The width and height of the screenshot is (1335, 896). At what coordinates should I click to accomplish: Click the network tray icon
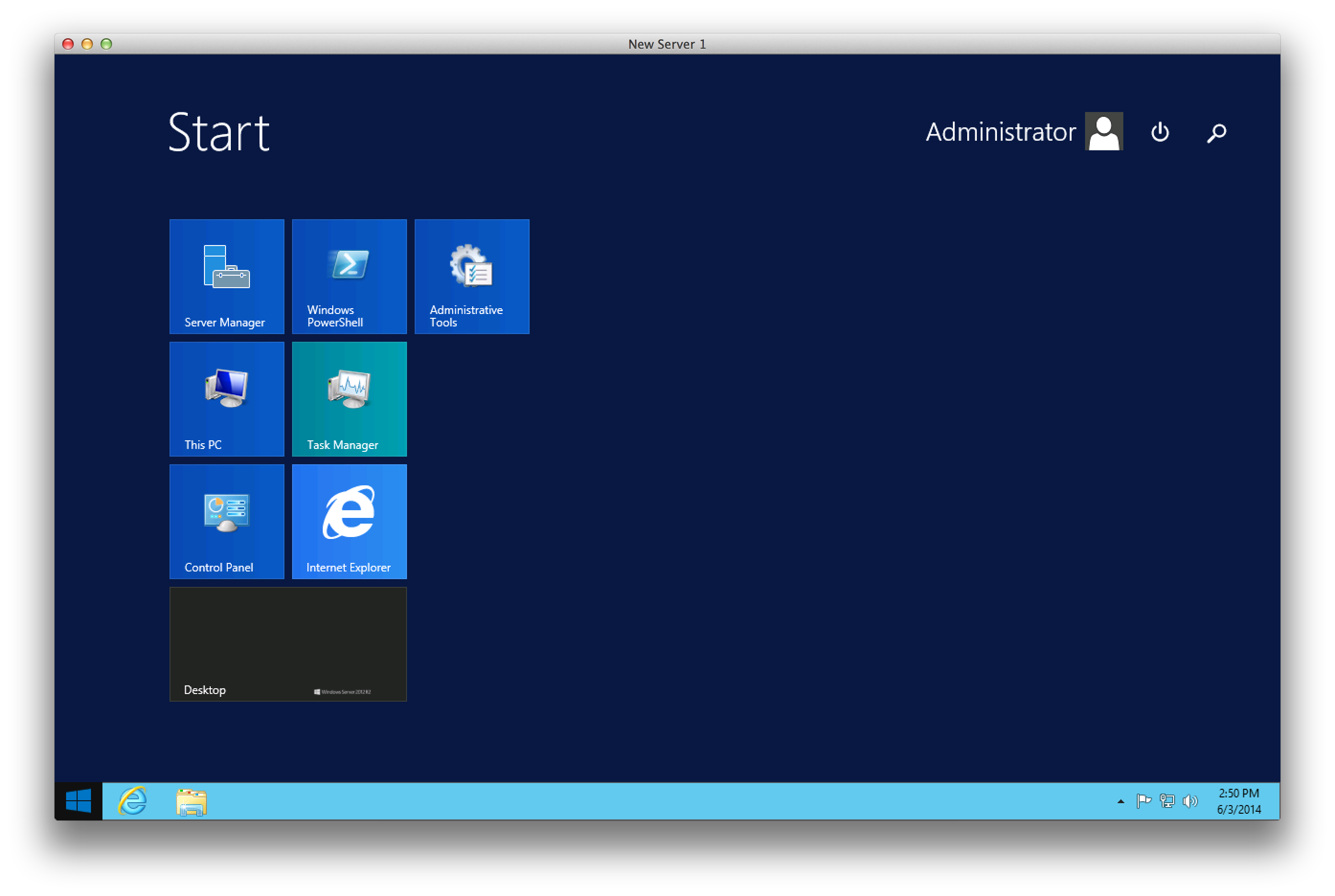click(1166, 801)
